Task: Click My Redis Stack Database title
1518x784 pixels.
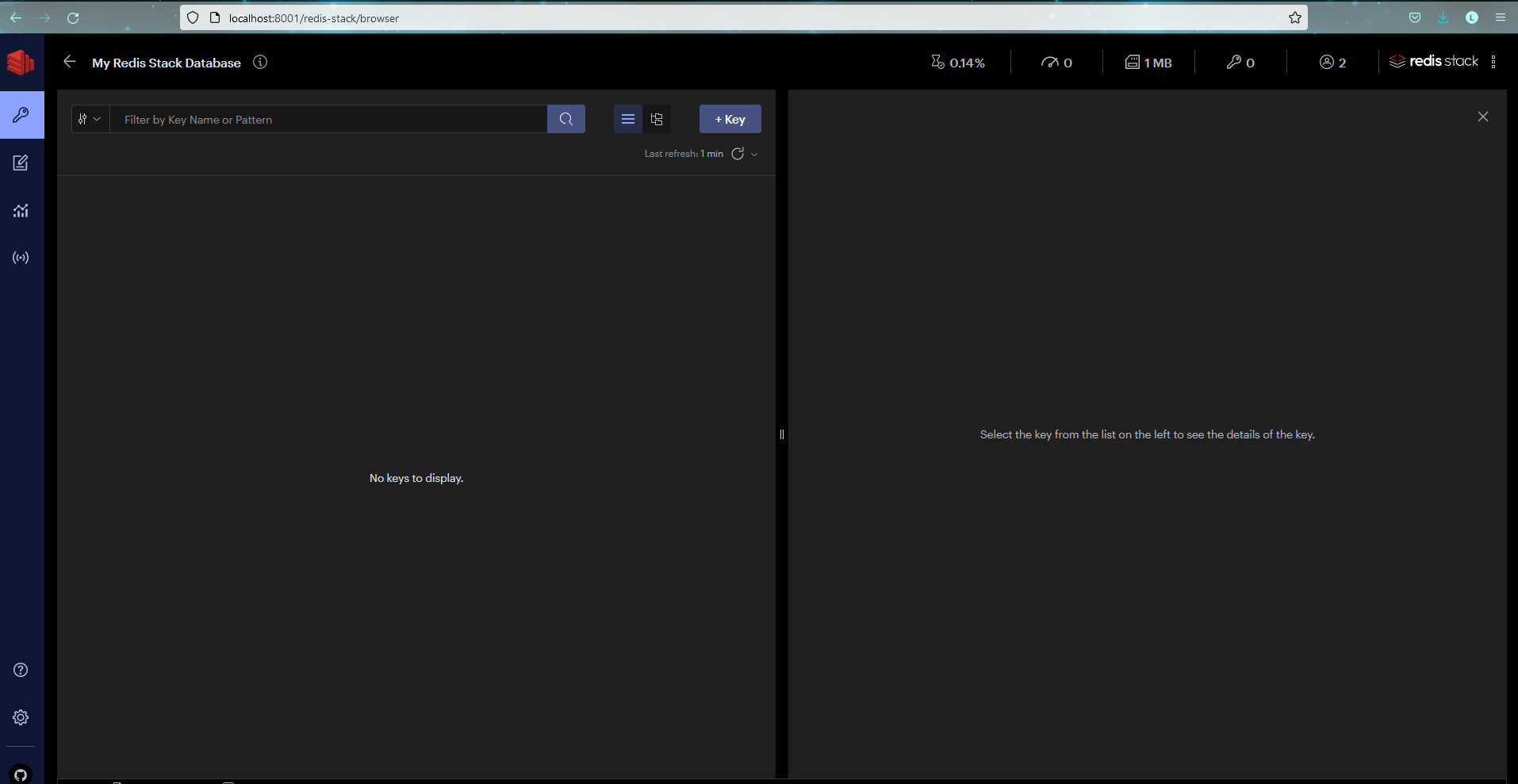Action: coord(167,63)
